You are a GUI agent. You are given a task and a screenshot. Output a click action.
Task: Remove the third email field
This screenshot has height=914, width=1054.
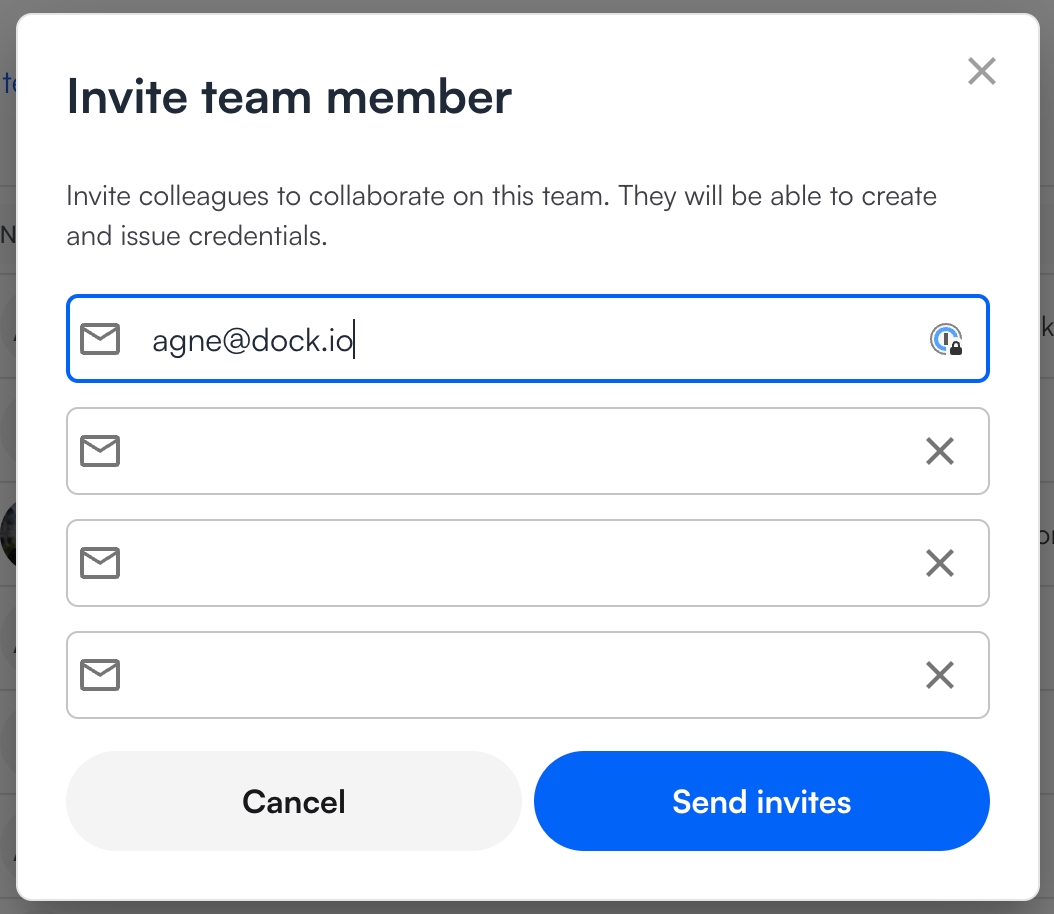pyautogui.click(x=939, y=564)
